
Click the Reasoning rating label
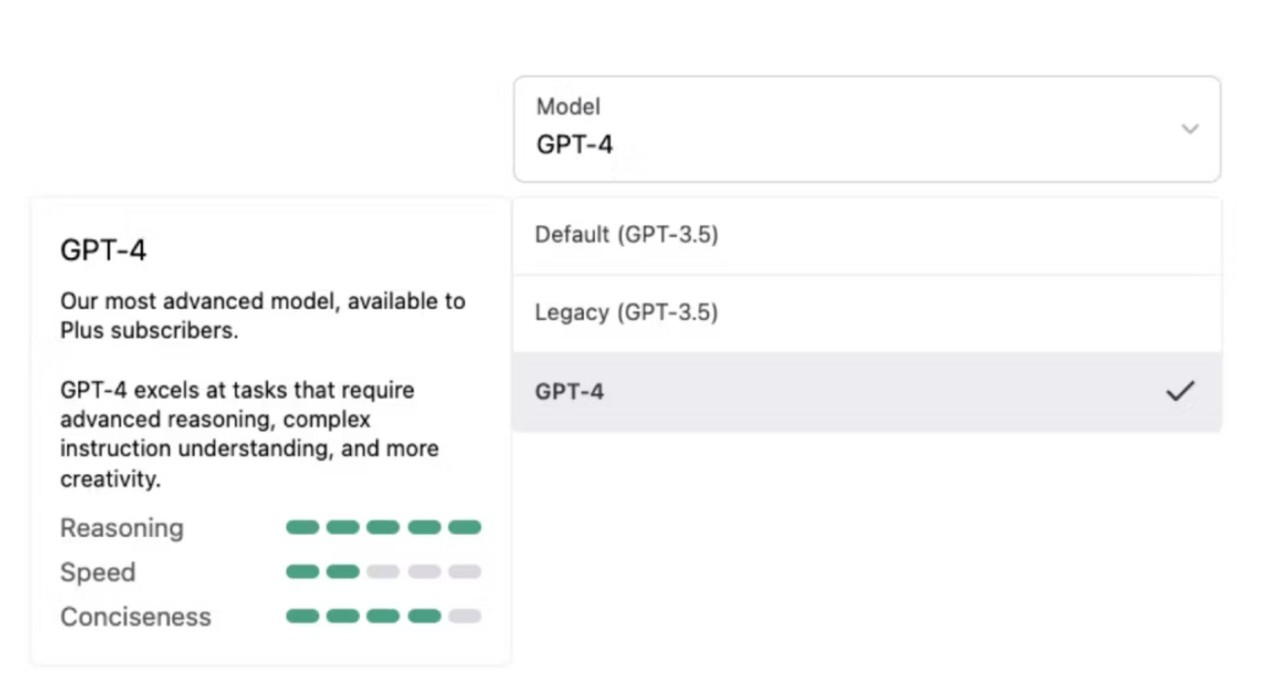122,528
